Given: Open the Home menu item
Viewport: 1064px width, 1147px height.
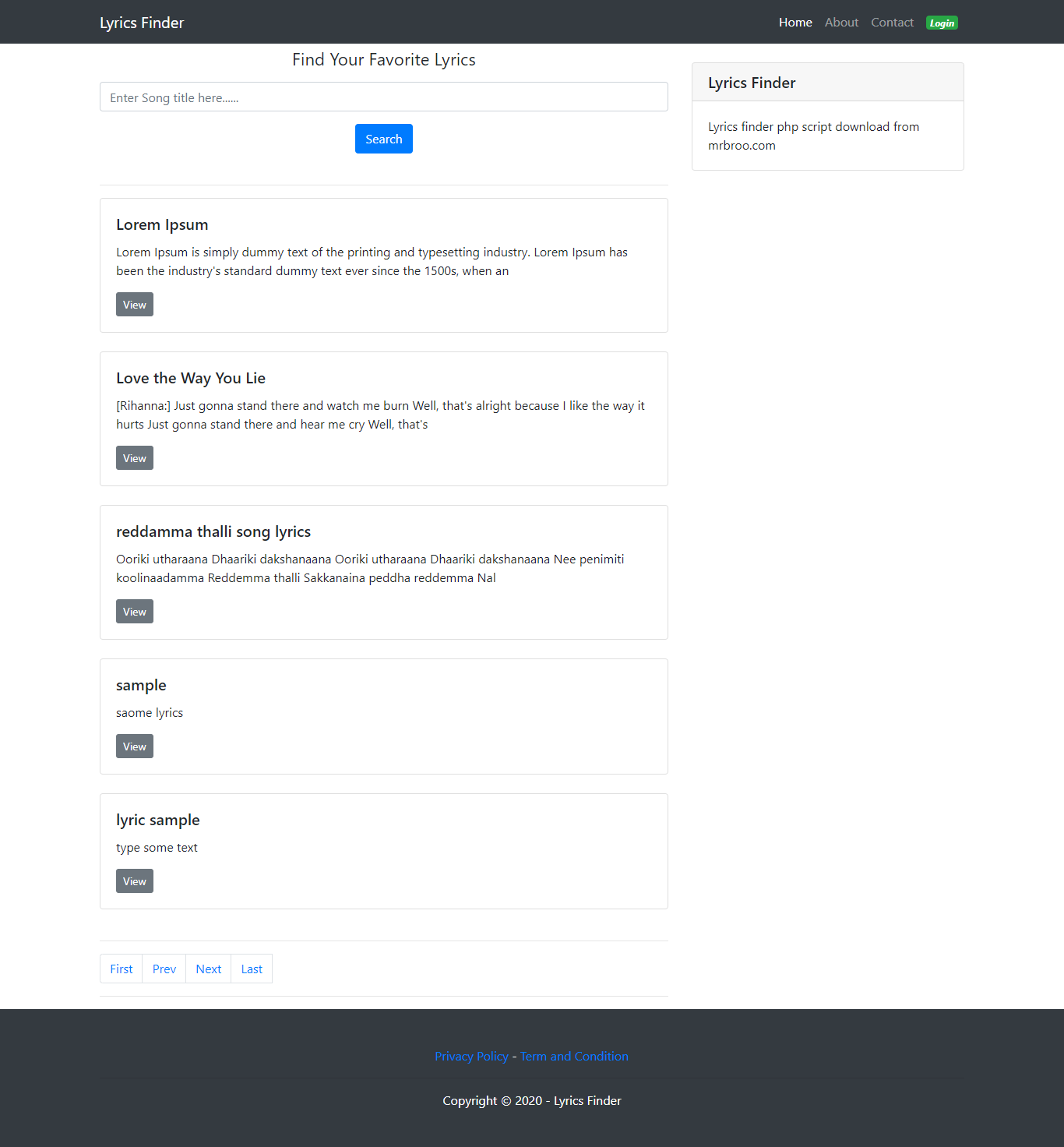Looking at the screenshot, I should 795,22.
